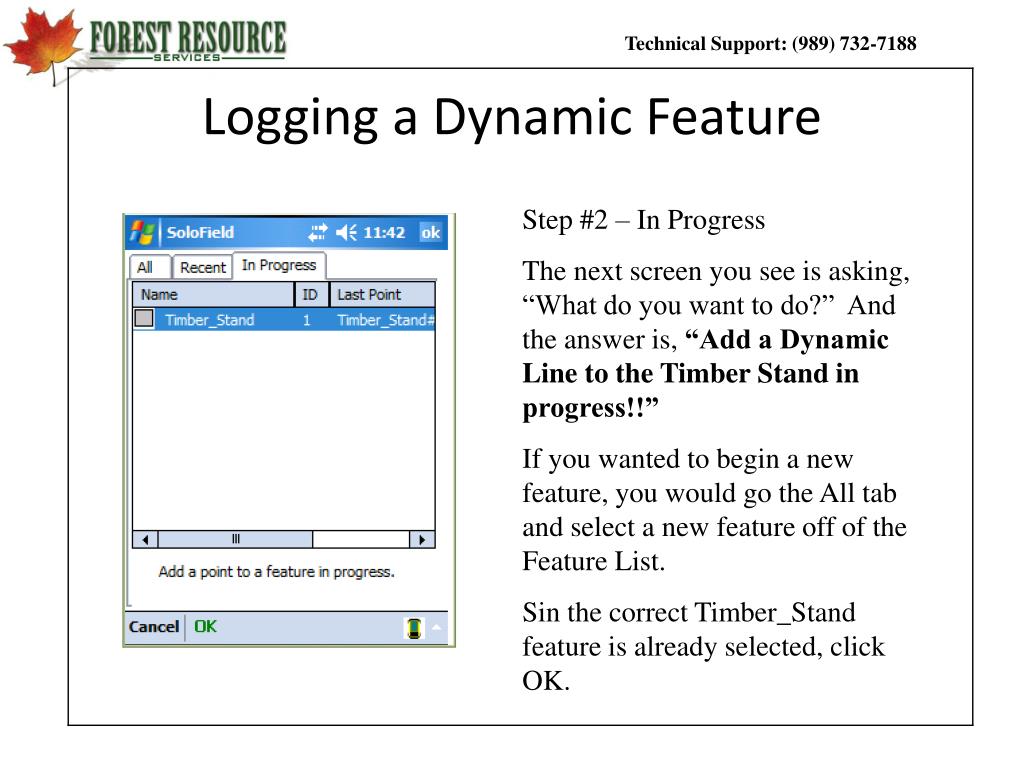Click the Last Point column header
Screen dimensions: 1024x768
coord(383,295)
